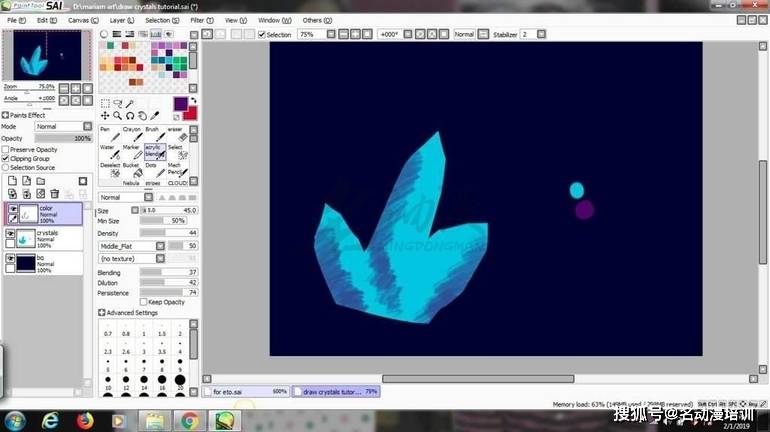Uncheck the Clipping Group option
This screenshot has height=432, width=770.
(5, 158)
